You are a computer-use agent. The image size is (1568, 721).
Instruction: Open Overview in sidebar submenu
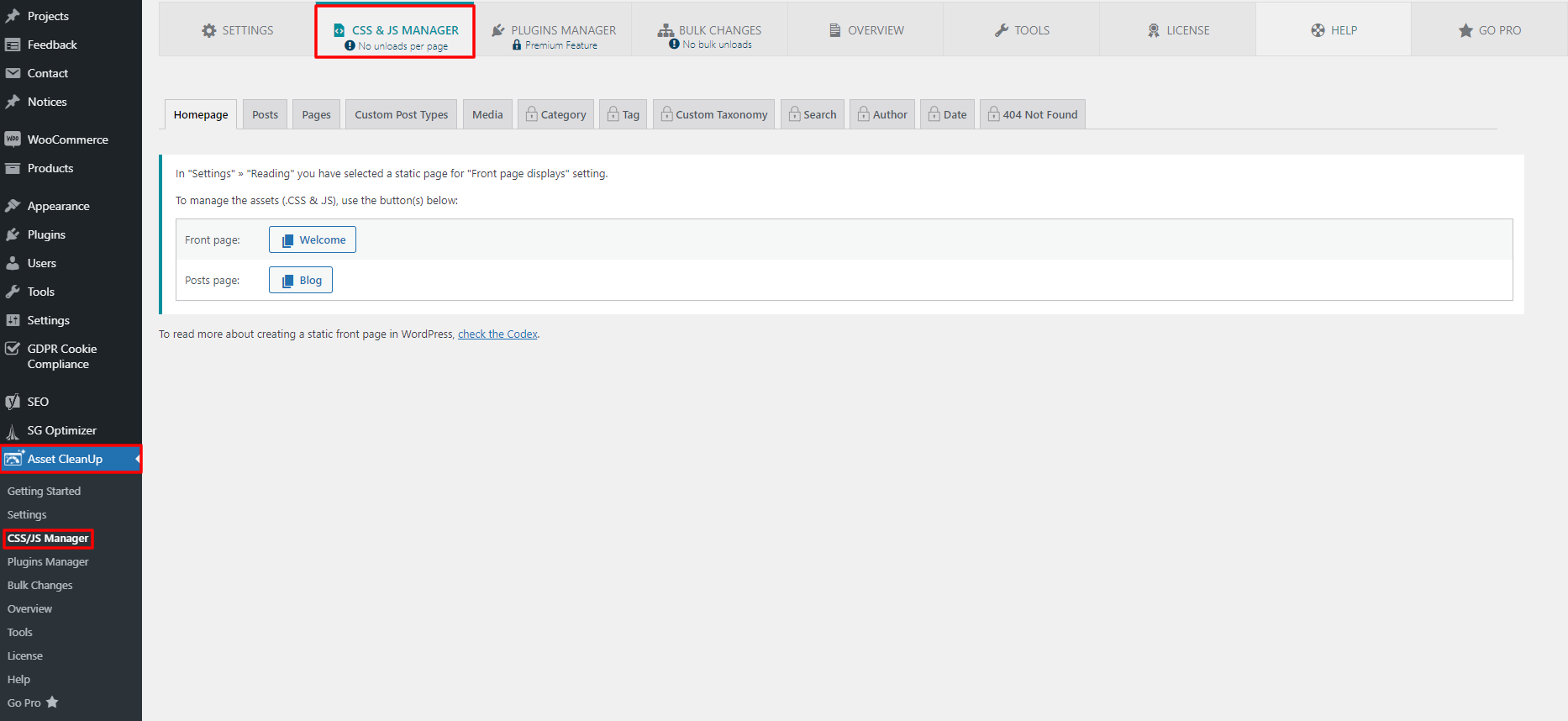tap(29, 608)
